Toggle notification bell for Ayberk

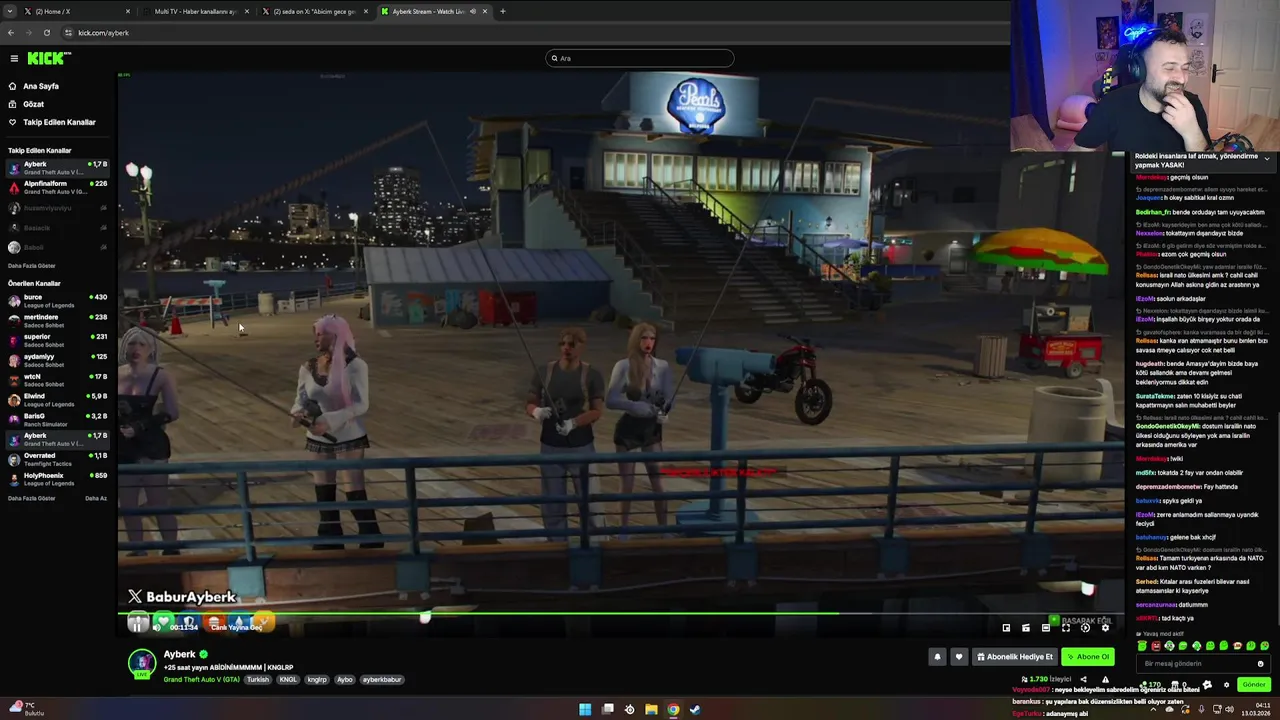point(937,657)
